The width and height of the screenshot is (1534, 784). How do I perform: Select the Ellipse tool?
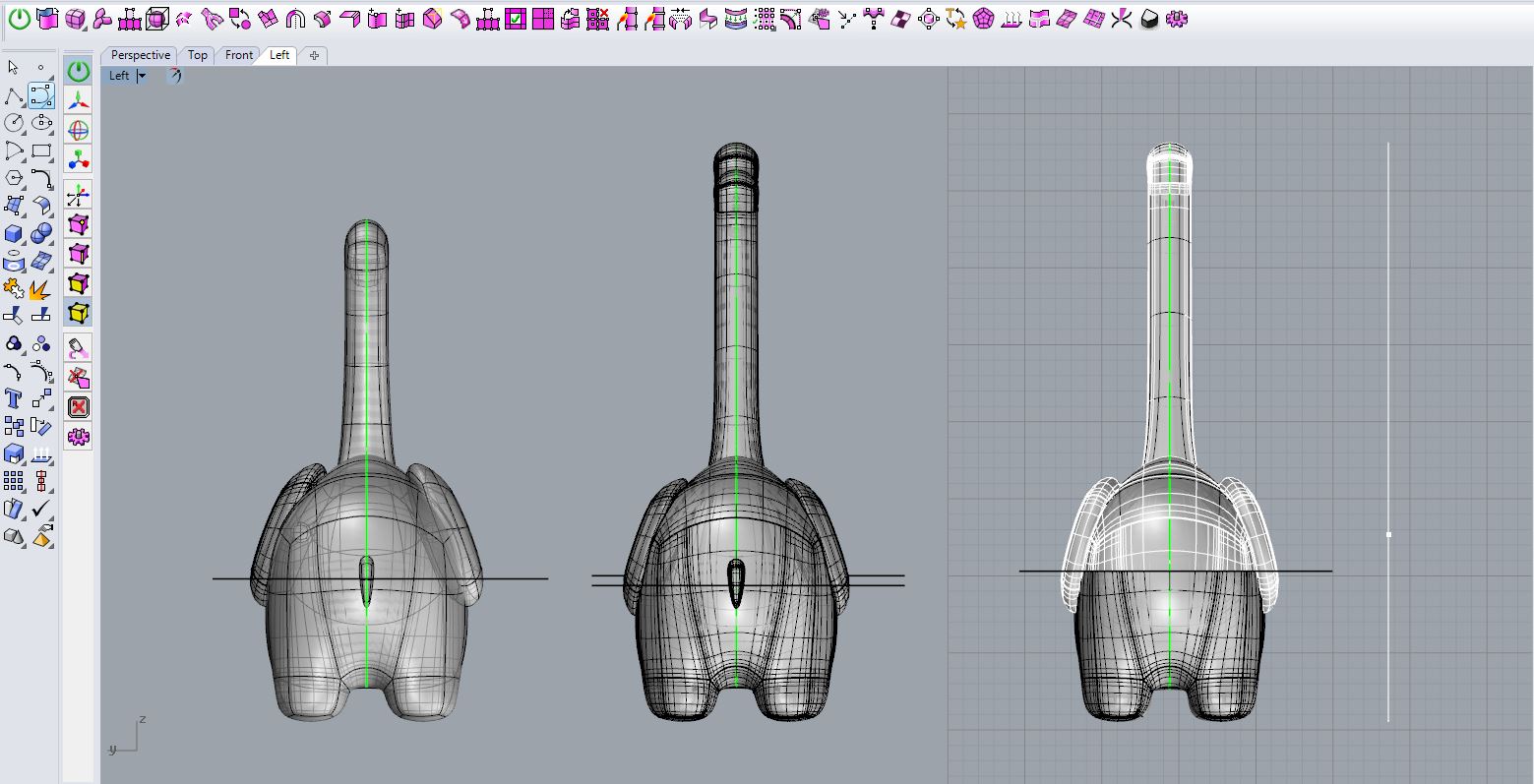click(41, 123)
